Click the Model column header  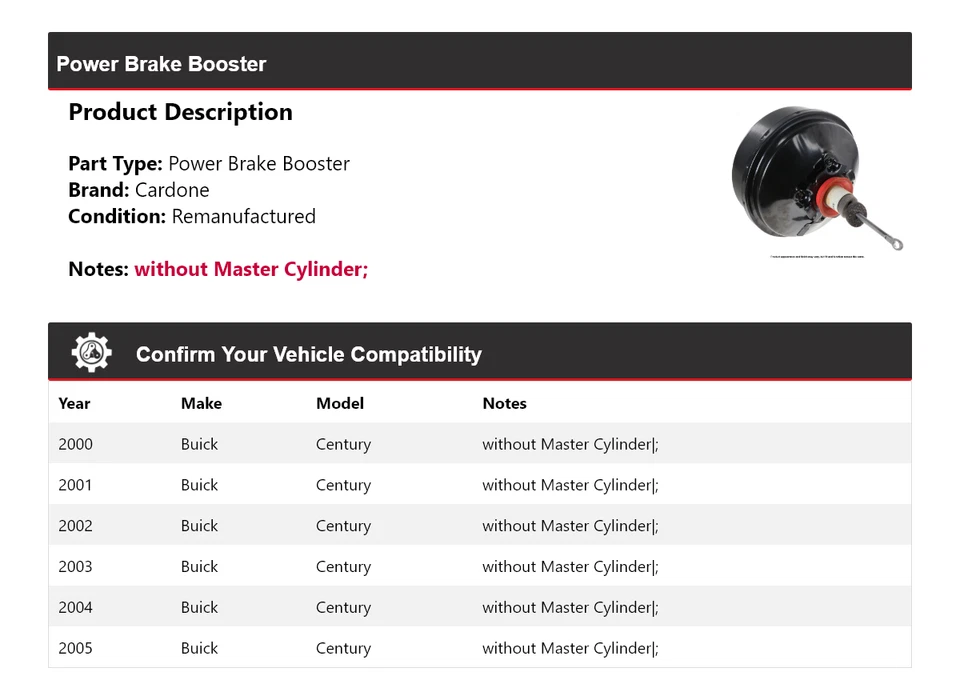pyautogui.click(x=340, y=403)
